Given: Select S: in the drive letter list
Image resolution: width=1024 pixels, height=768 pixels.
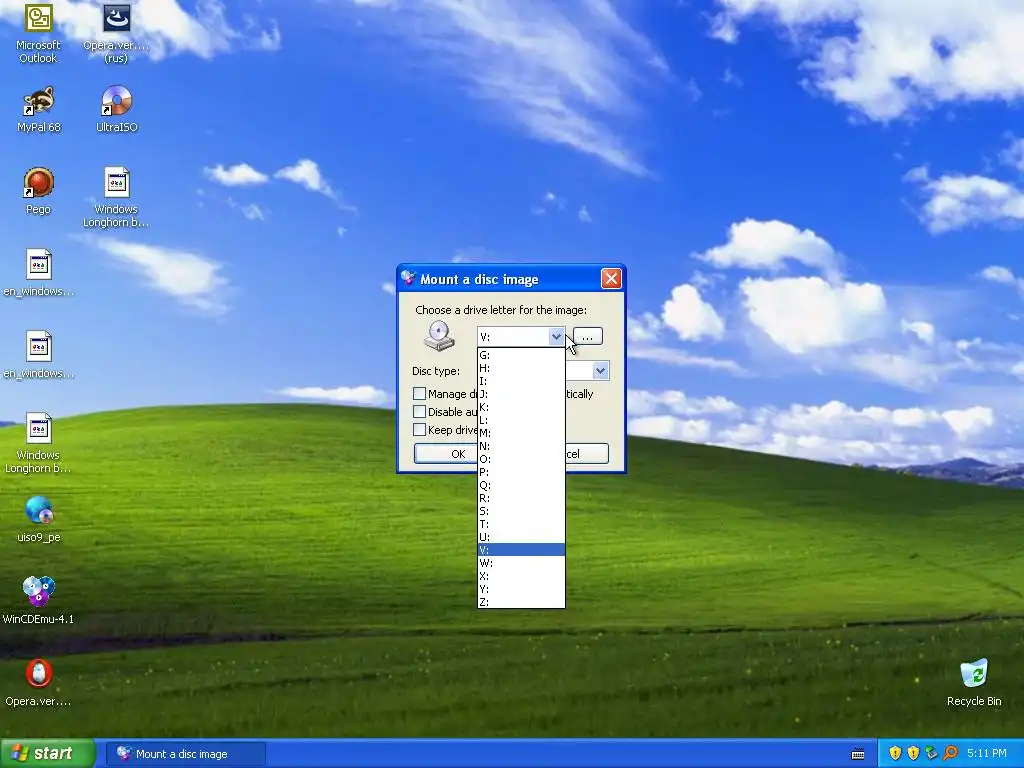Looking at the screenshot, I should coord(521,511).
